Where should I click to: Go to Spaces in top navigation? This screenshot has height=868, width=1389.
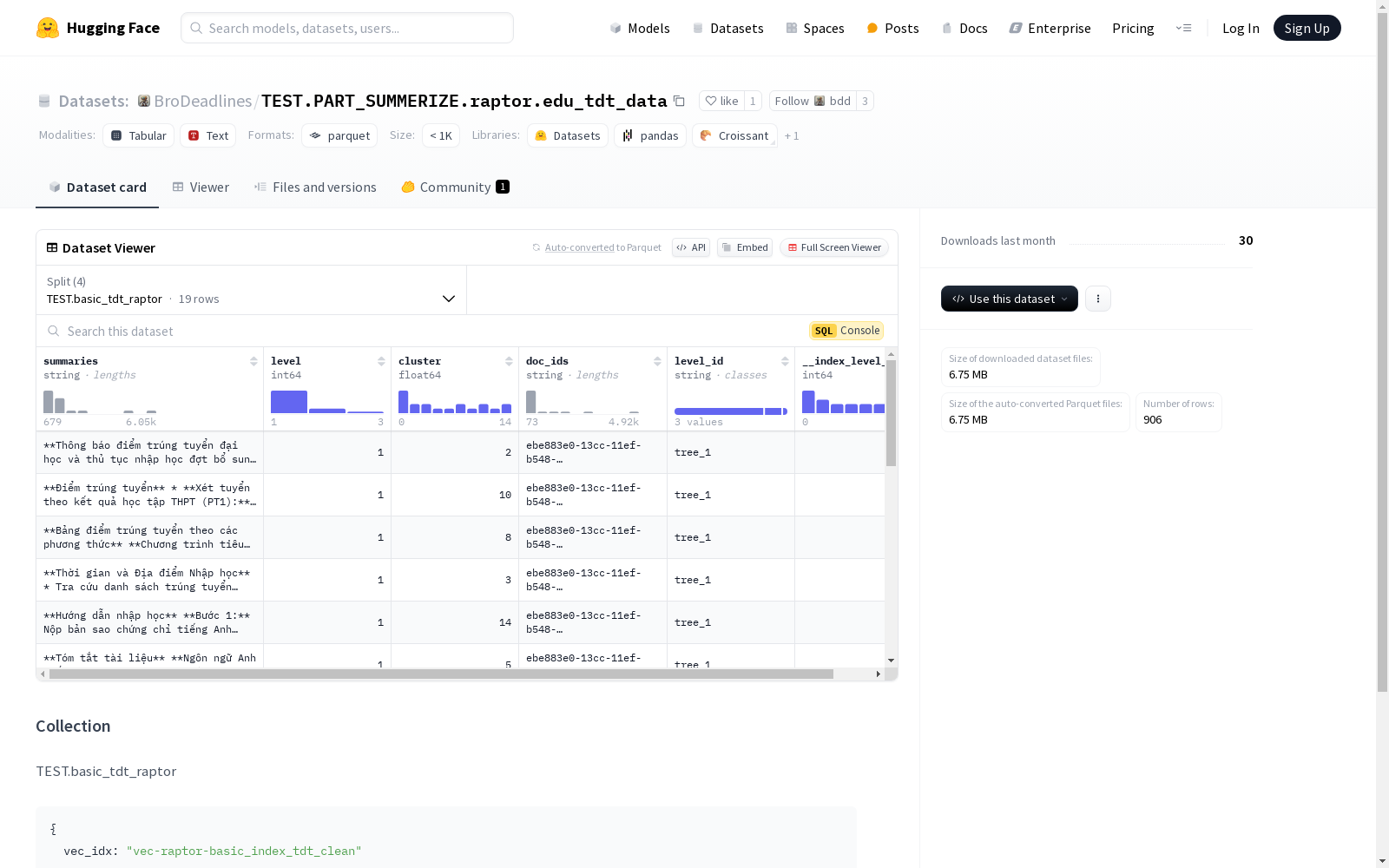(x=815, y=29)
